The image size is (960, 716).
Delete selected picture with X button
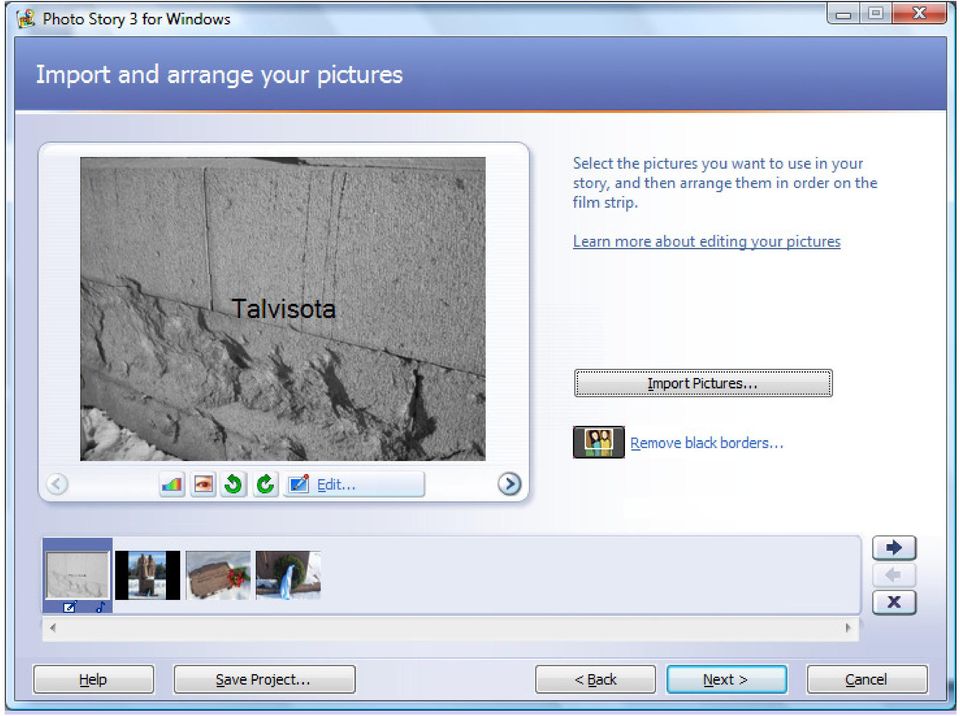coord(894,602)
